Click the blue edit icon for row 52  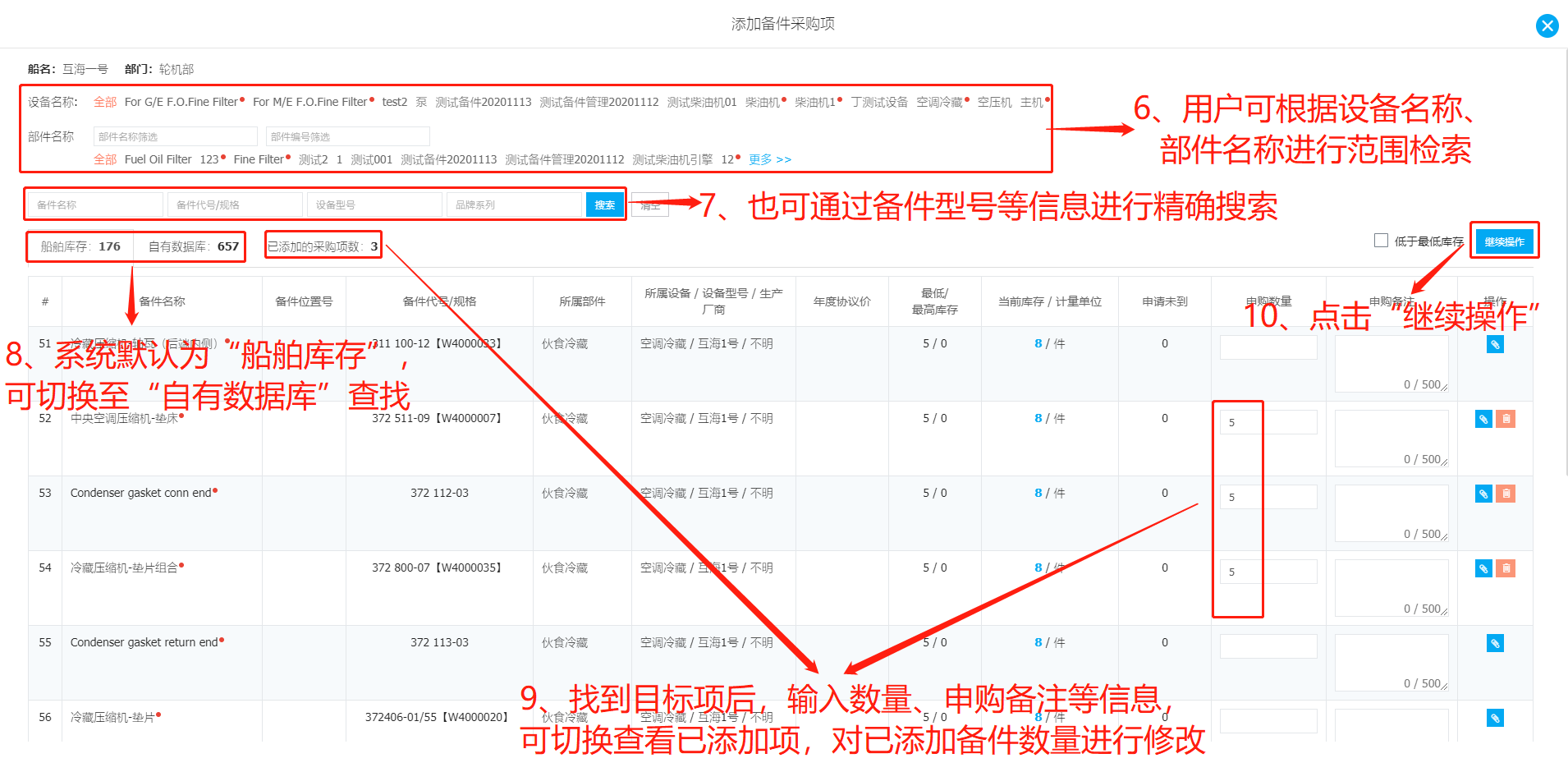pyautogui.click(x=1483, y=420)
